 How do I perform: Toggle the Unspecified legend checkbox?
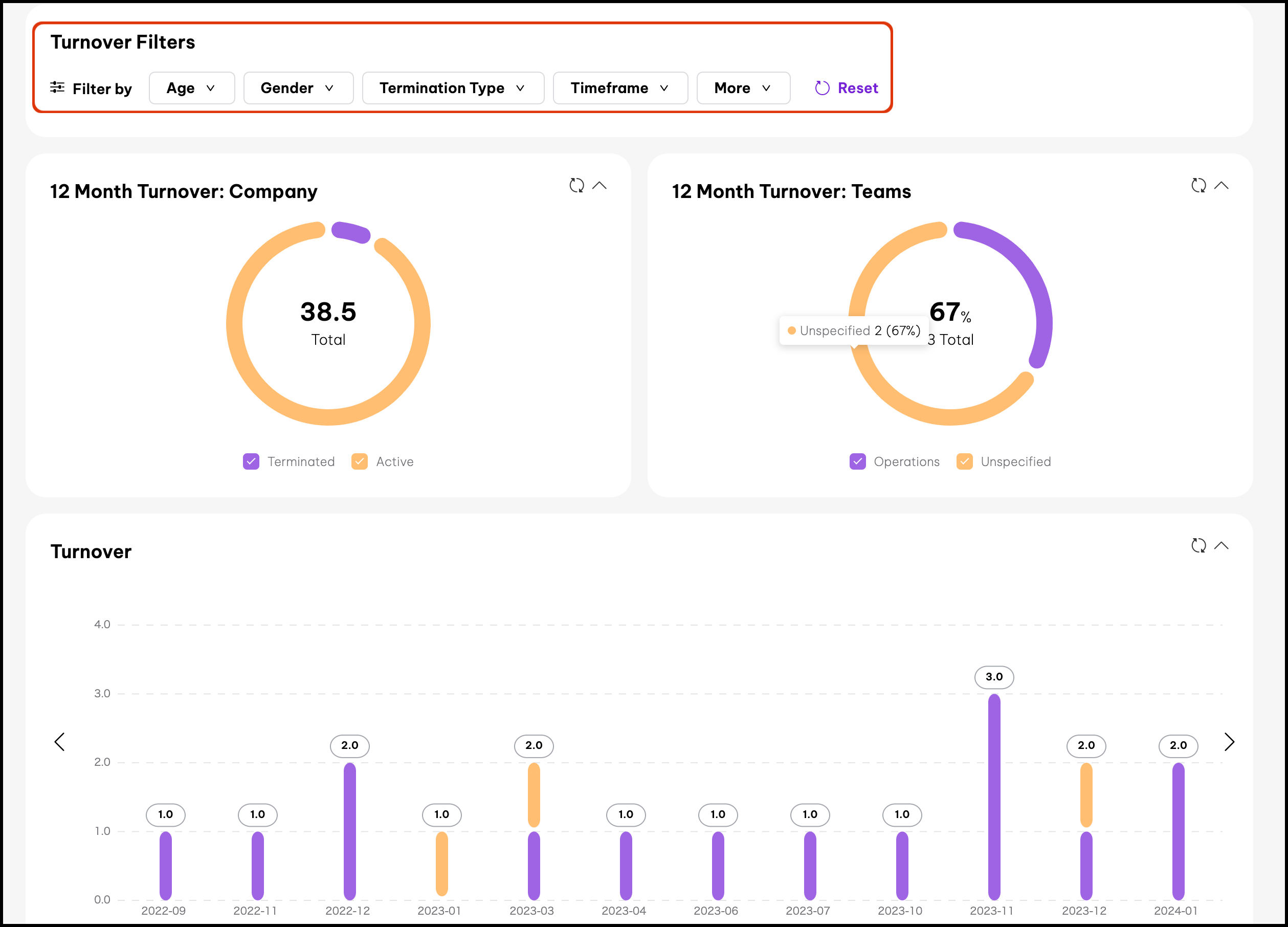pos(964,462)
